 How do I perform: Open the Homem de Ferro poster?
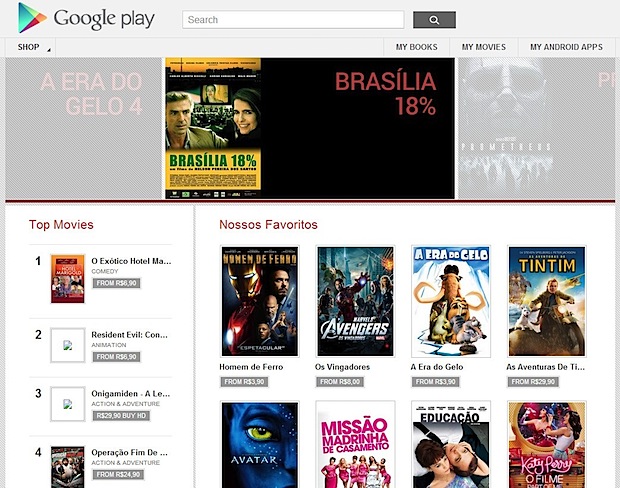[259, 301]
